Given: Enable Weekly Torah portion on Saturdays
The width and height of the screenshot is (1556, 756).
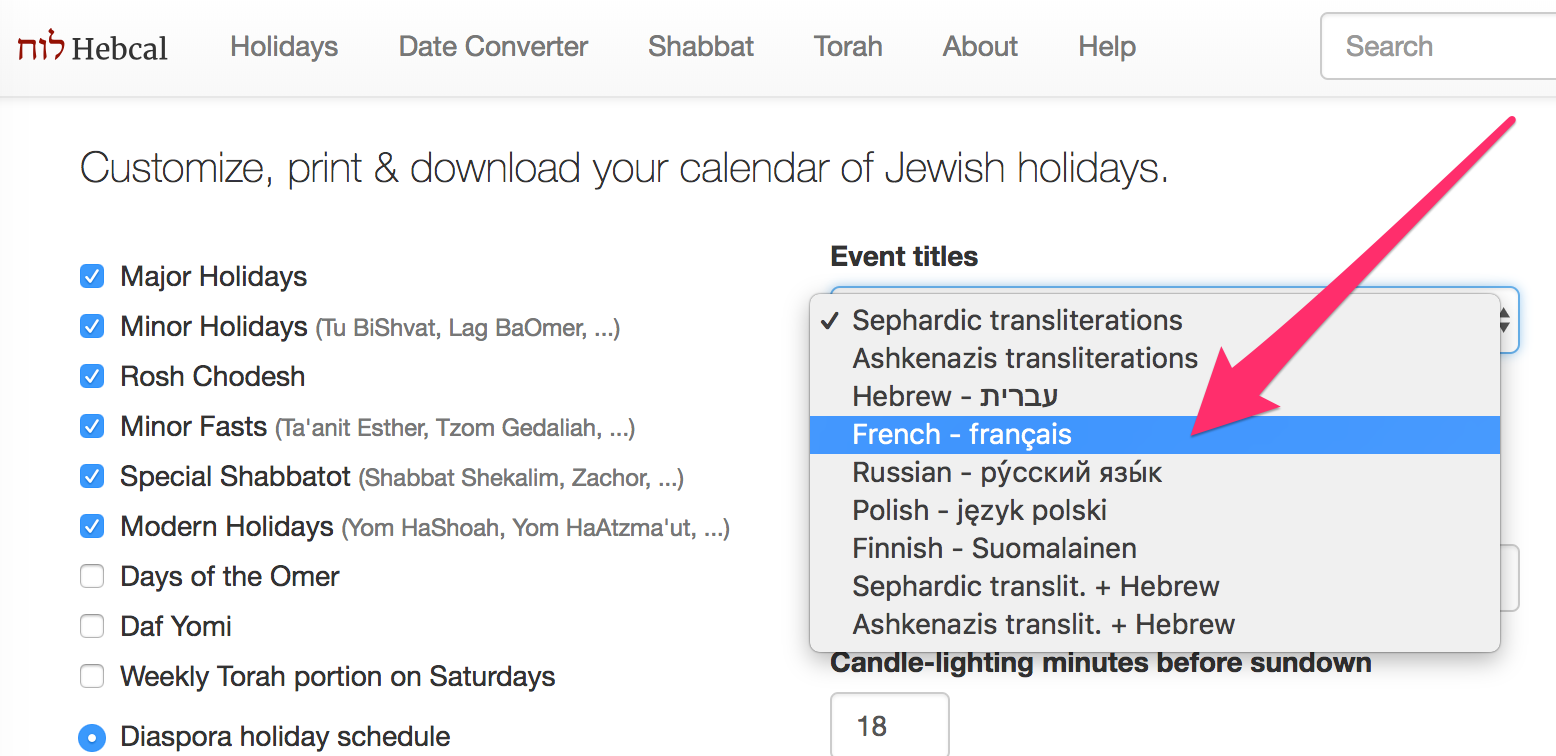Looking at the screenshot, I should pos(92,676).
